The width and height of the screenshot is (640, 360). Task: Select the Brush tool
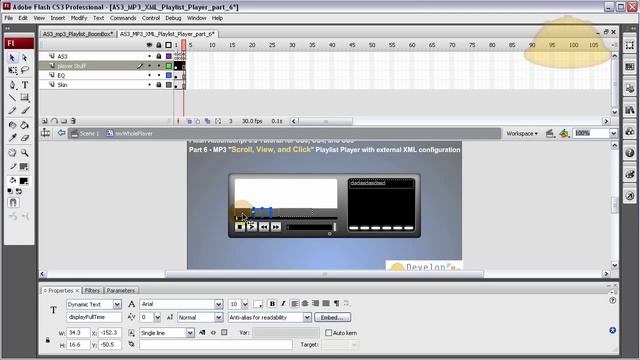(x=25, y=110)
